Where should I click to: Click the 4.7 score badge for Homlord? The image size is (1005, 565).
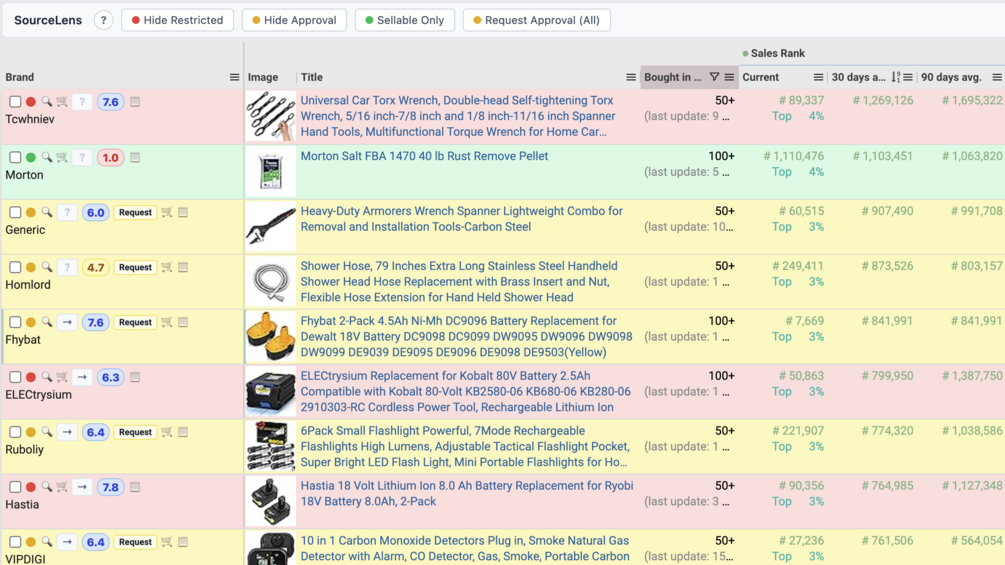point(96,268)
